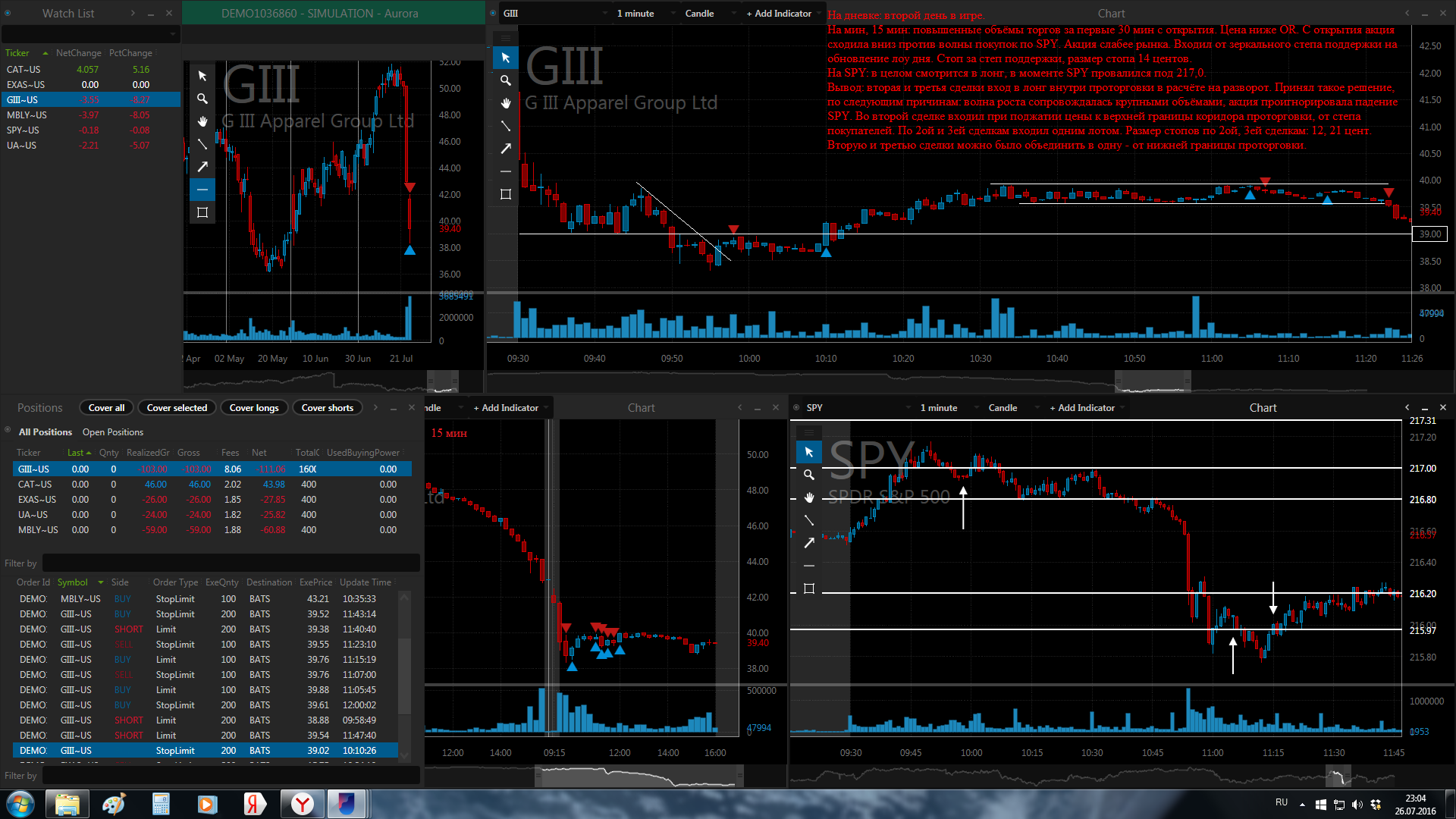
Task: Select the MBLY~US row in the watch list
Action: (90, 115)
